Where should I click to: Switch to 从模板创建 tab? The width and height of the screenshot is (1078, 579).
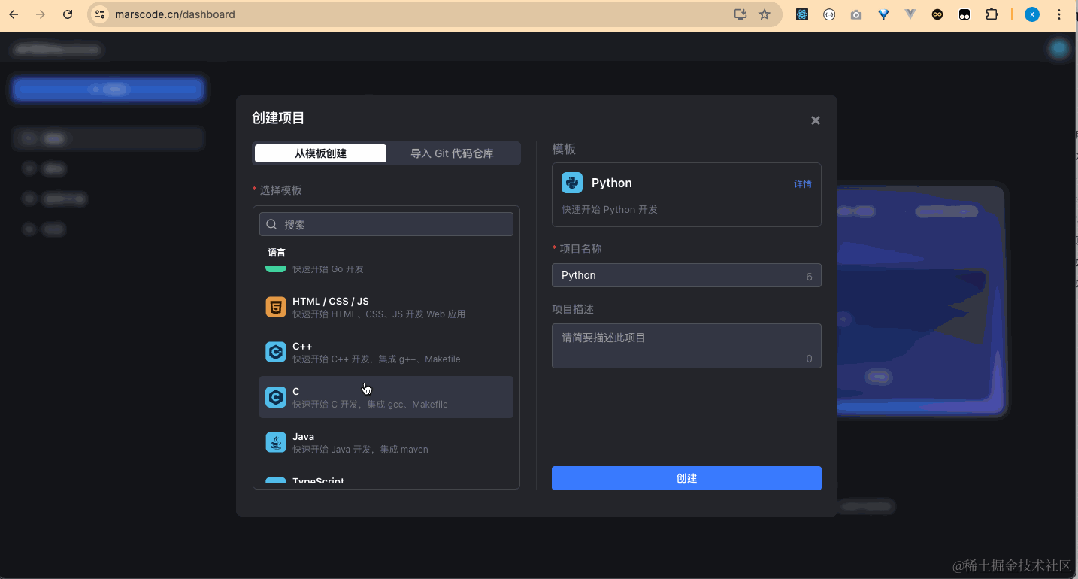tap(320, 153)
